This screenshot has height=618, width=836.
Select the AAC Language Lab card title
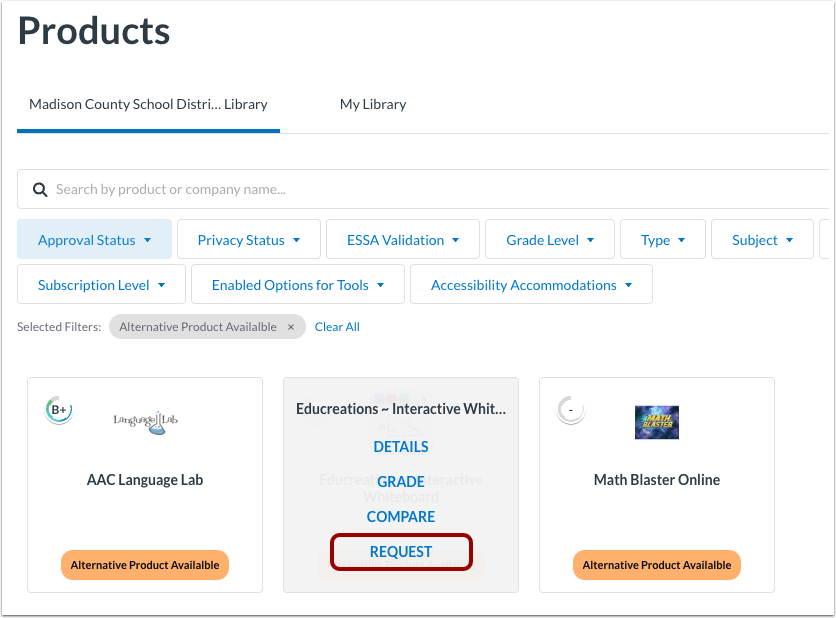point(145,480)
